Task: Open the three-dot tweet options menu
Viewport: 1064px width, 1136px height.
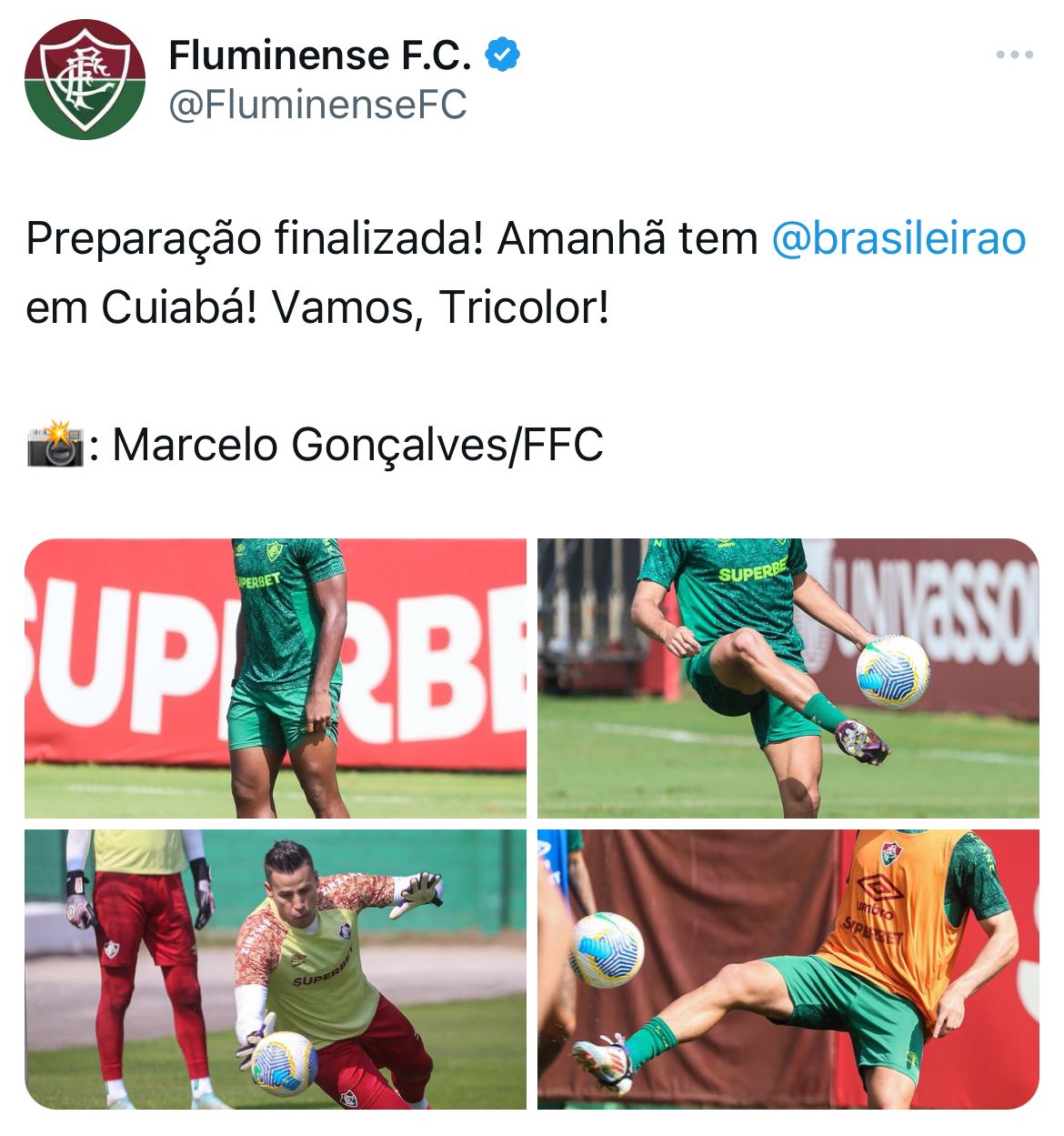Action: [x=1014, y=55]
